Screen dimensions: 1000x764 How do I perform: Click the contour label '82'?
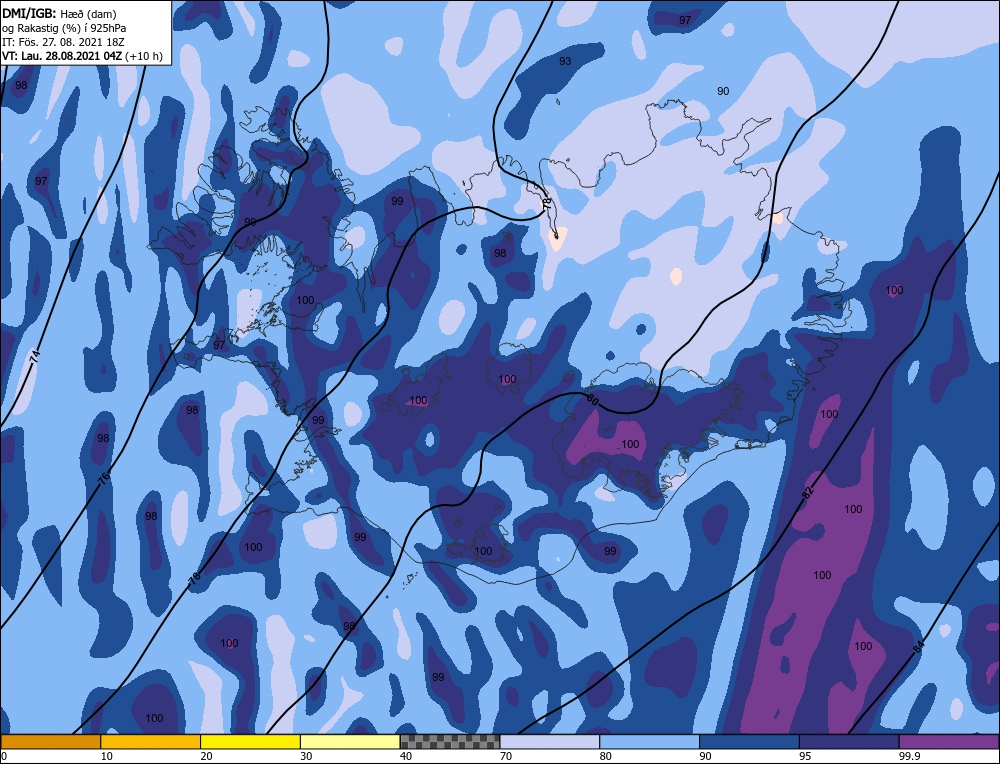click(x=807, y=493)
